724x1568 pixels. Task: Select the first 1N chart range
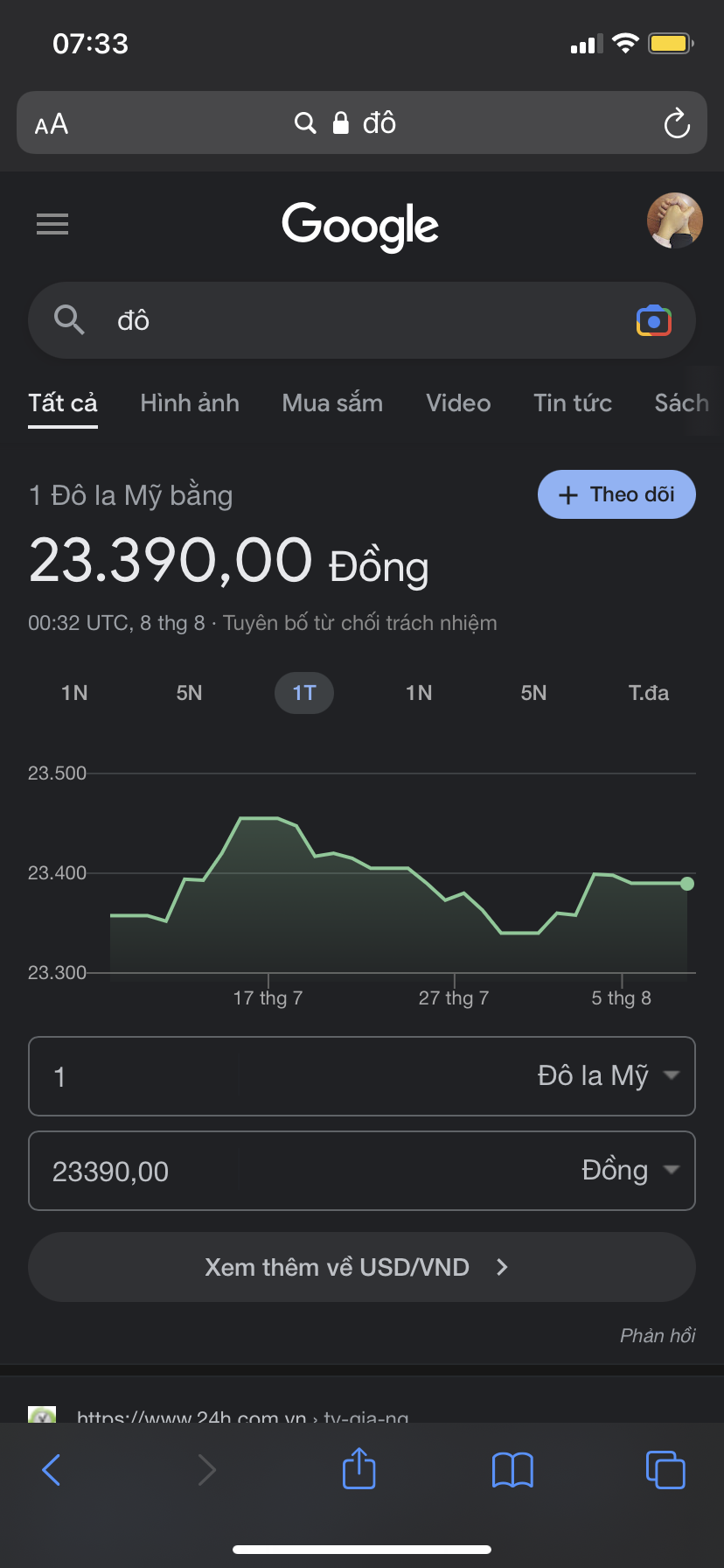74,693
